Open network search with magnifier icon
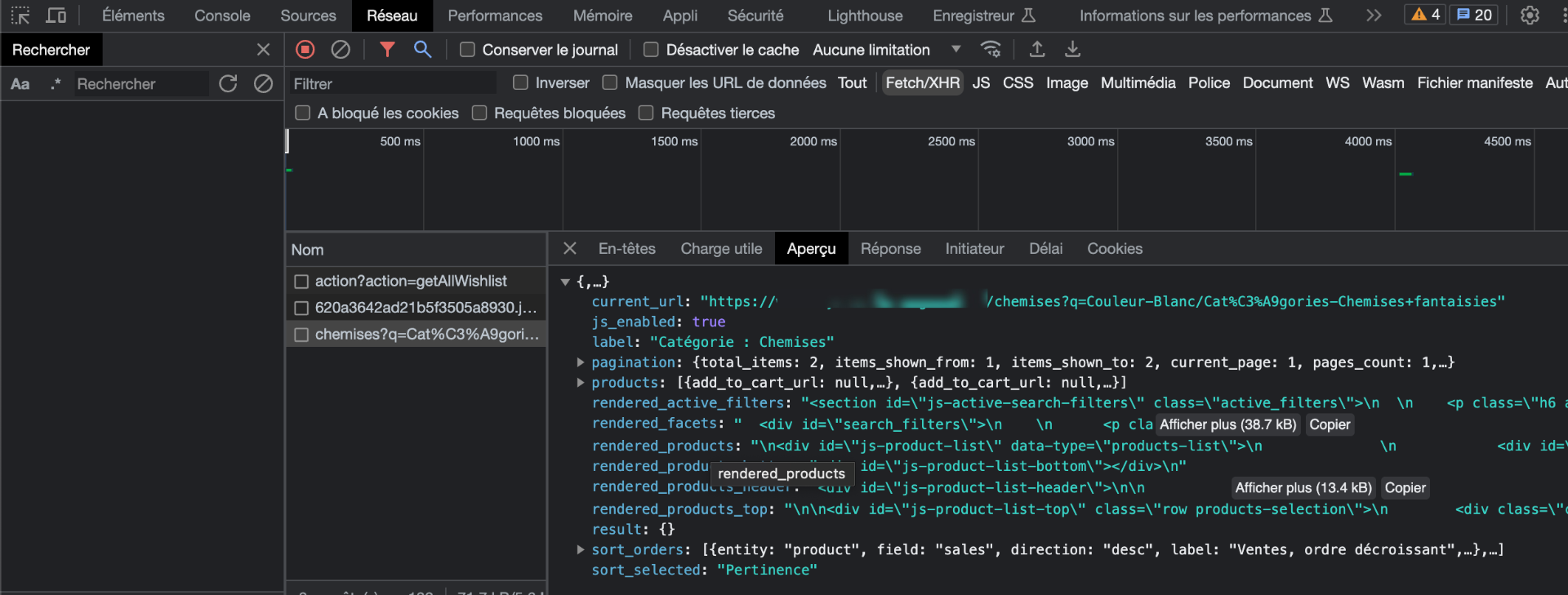Viewport: 1568px width, 595px height. (422, 50)
